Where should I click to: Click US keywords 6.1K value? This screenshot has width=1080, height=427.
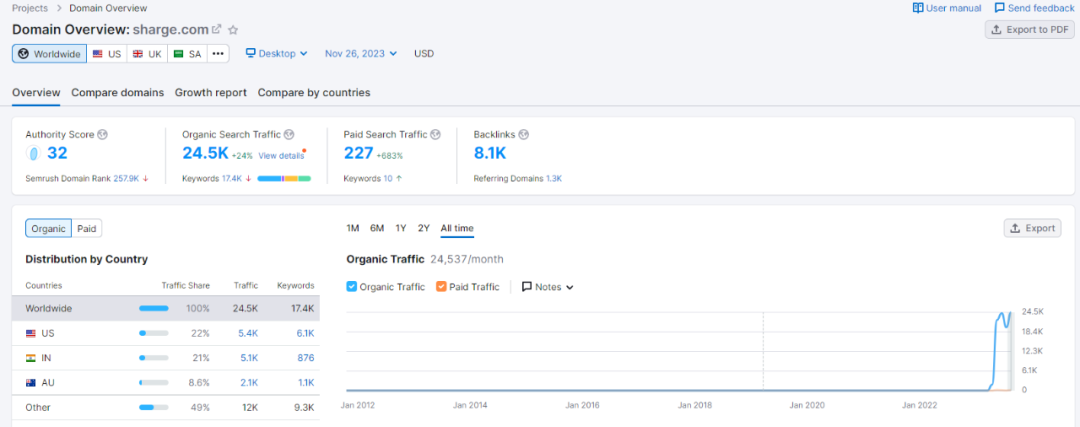click(304, 333)
